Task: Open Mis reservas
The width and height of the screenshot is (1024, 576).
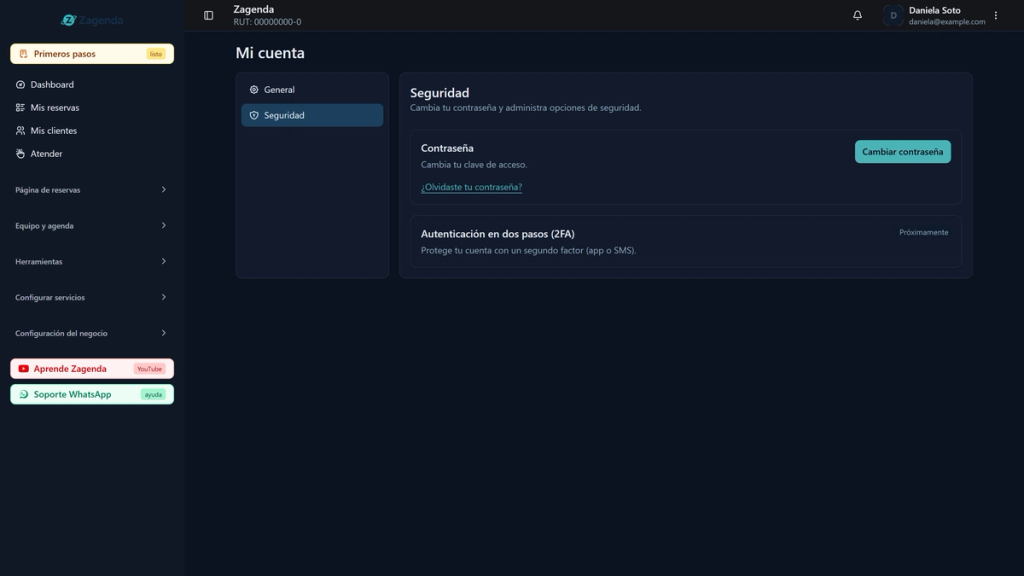Action: coord(91,107)
